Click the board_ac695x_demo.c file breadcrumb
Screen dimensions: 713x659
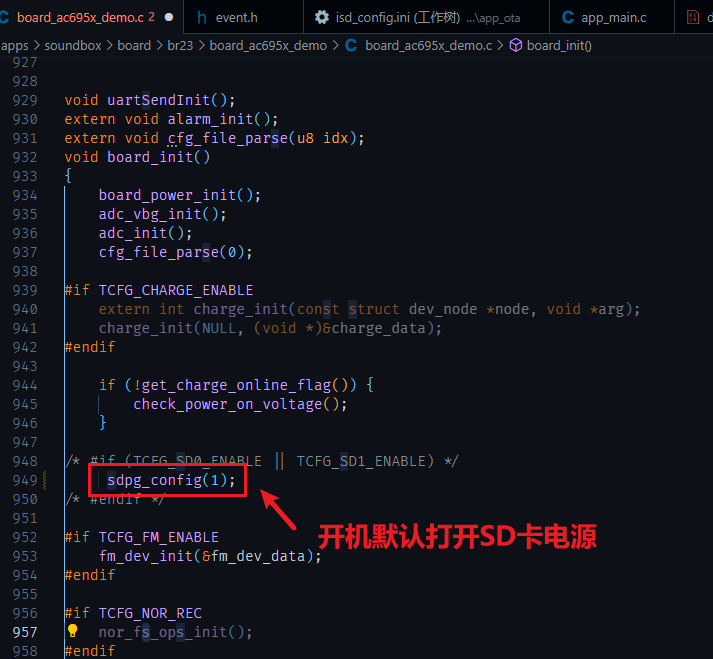(428, 45)
